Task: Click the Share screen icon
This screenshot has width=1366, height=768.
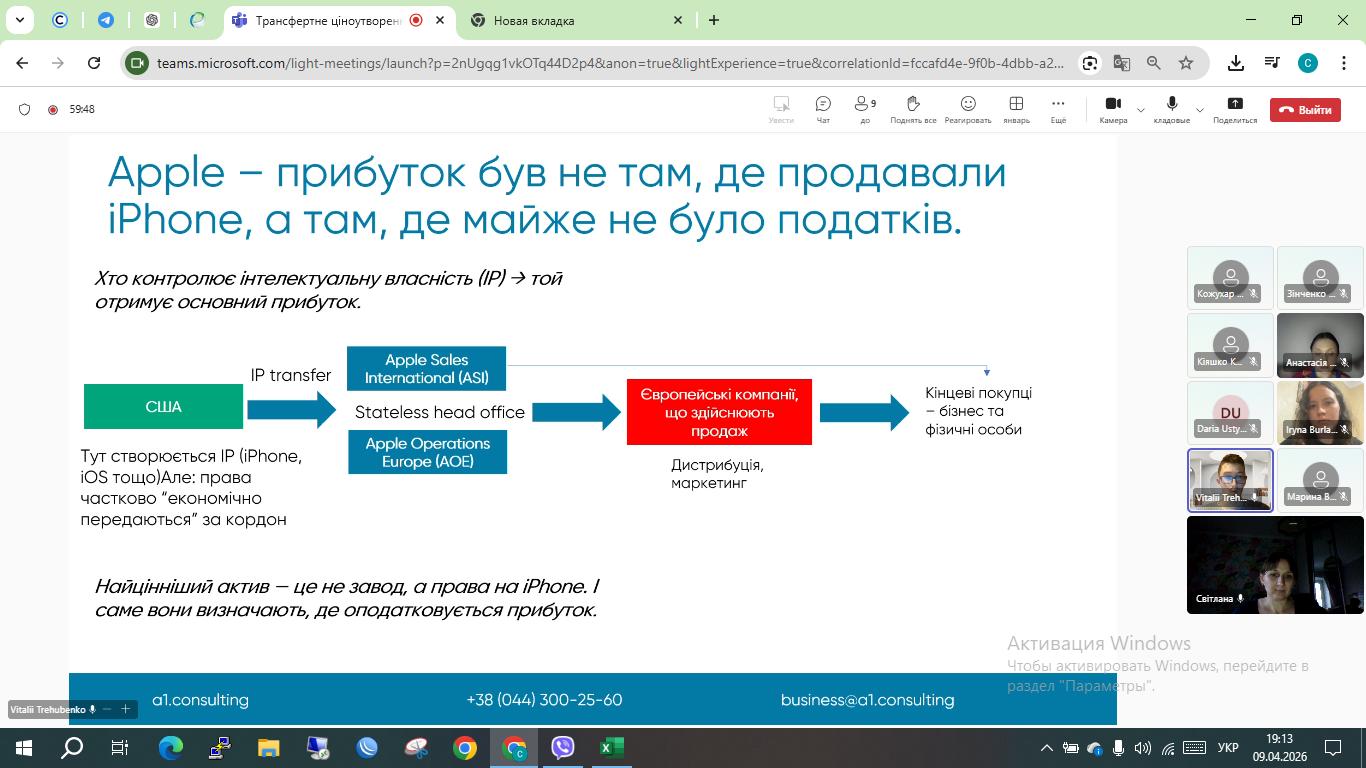Action: click(1235, 108)
